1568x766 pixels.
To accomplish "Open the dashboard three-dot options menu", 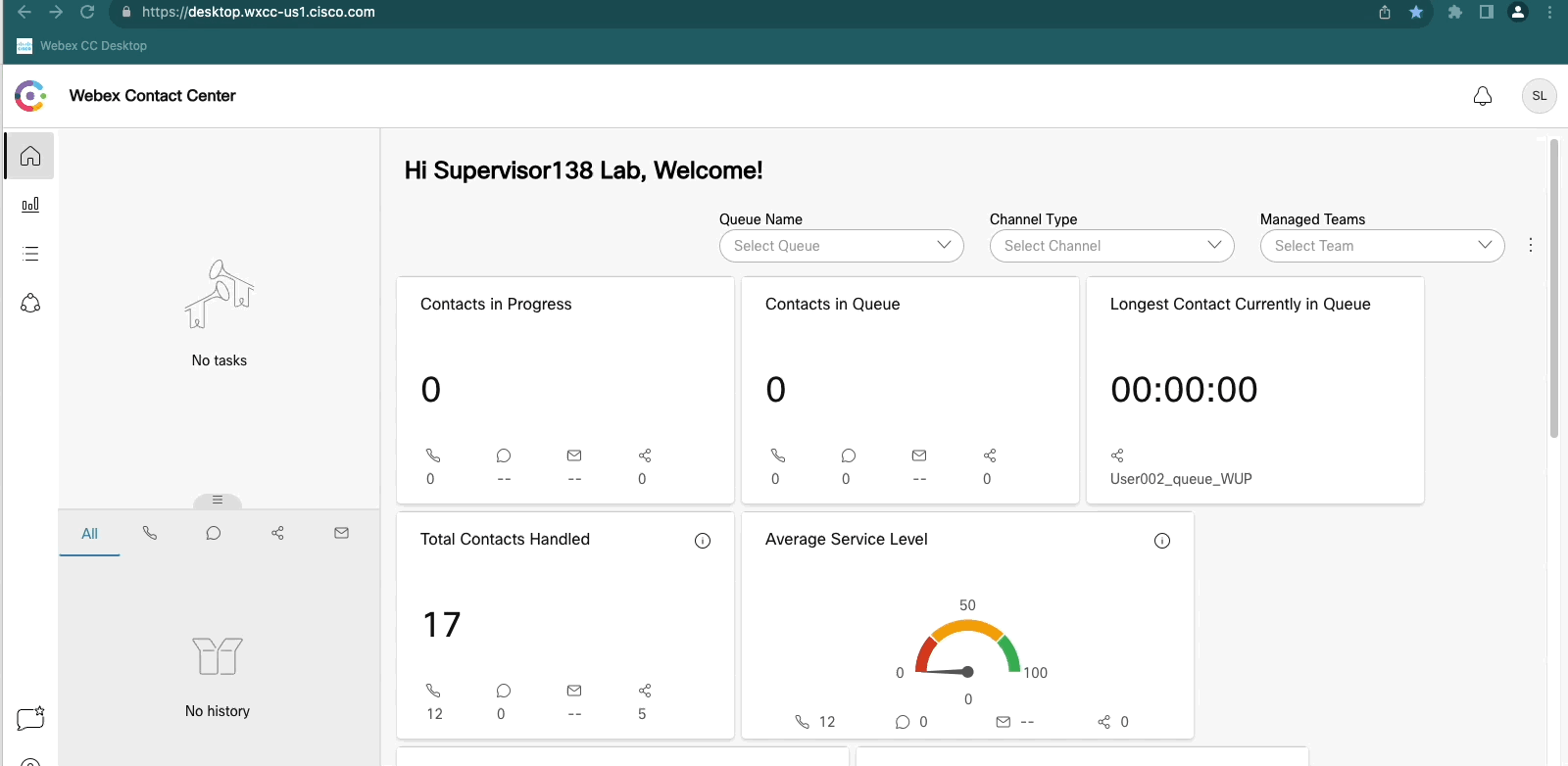I will (x=1531, y=246).
